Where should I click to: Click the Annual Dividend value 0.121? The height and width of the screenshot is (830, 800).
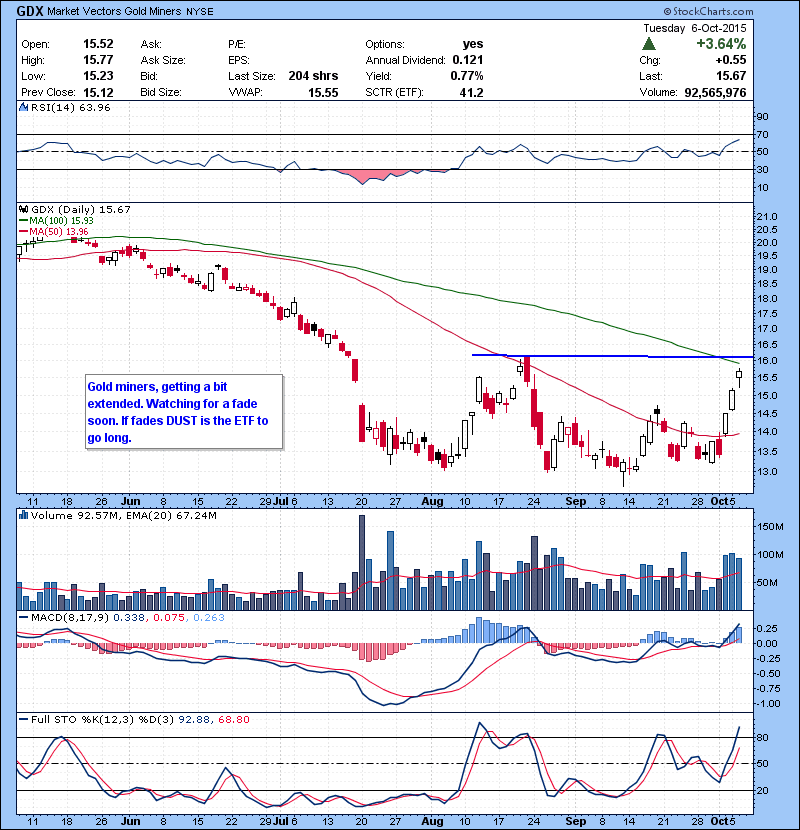[x=468, y=60]
